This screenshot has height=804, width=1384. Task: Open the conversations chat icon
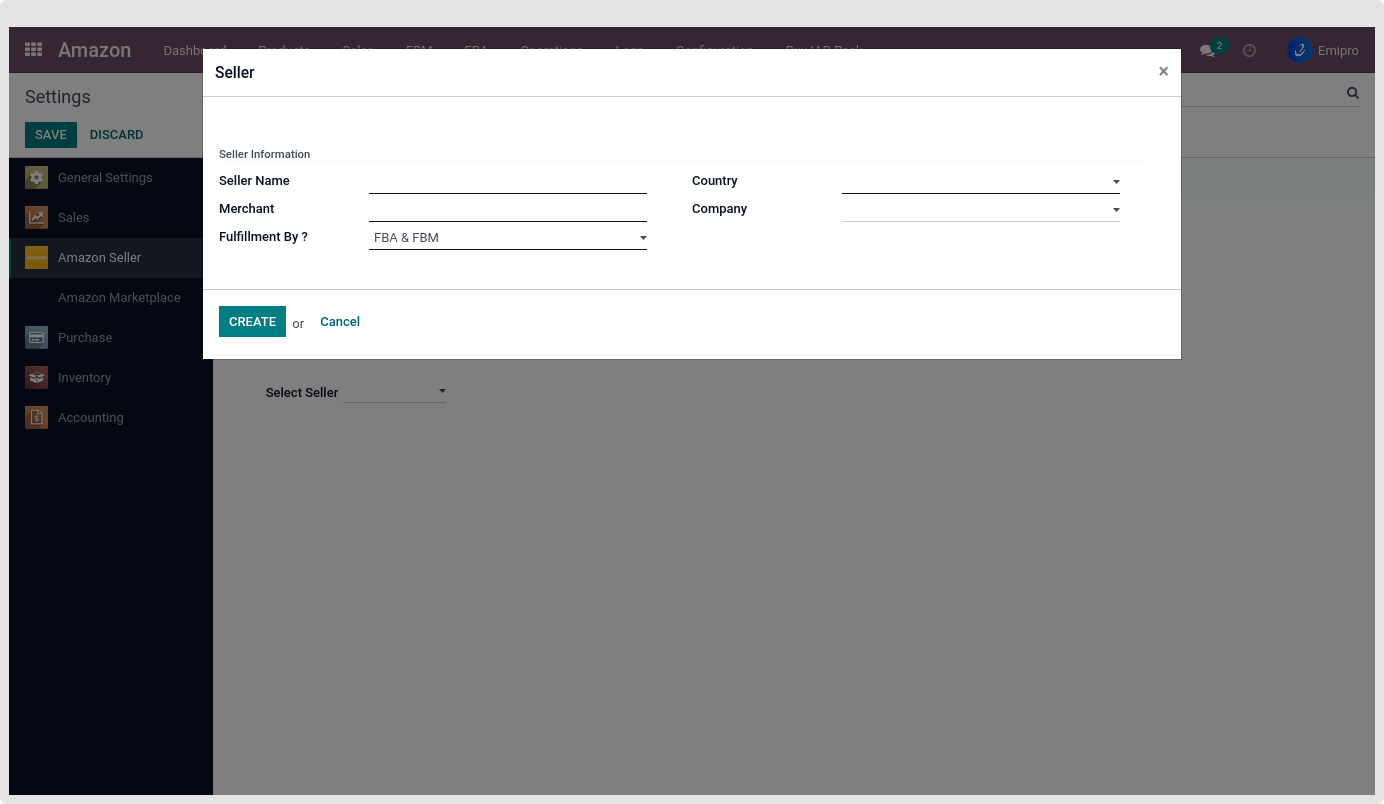tap(1208, 51)
